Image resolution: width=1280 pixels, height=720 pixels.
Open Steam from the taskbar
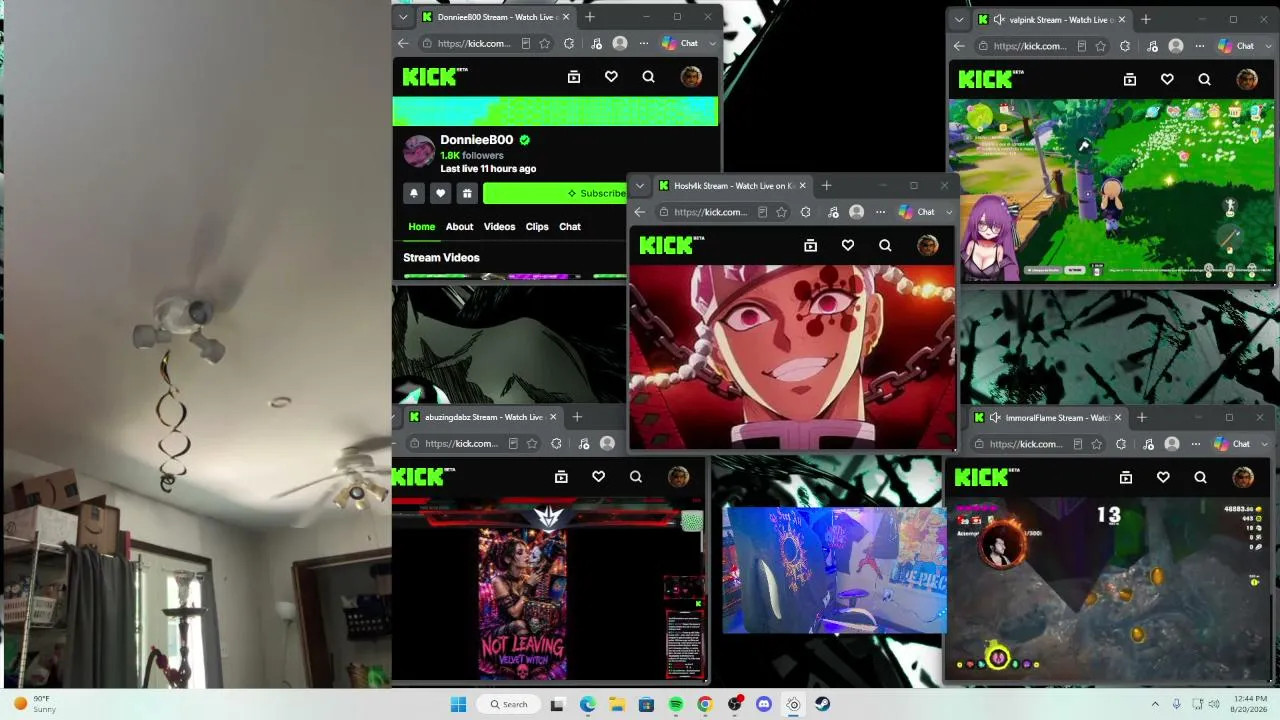(822, 704)
